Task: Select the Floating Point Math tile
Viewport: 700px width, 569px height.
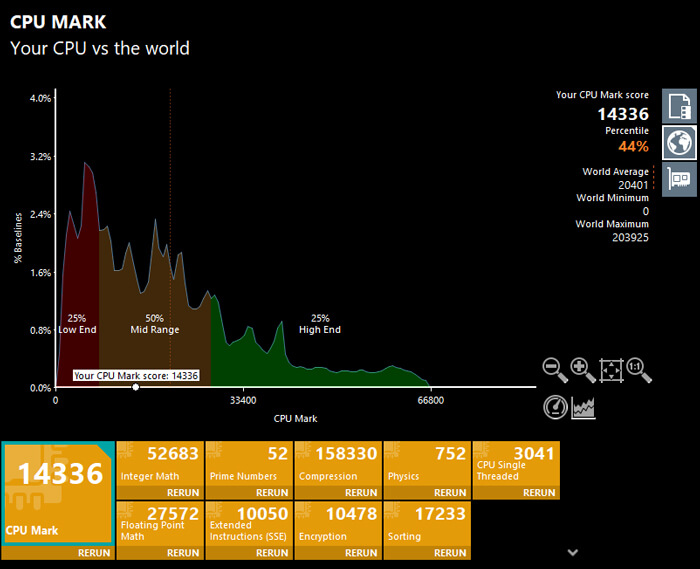Action: (158, 523)
